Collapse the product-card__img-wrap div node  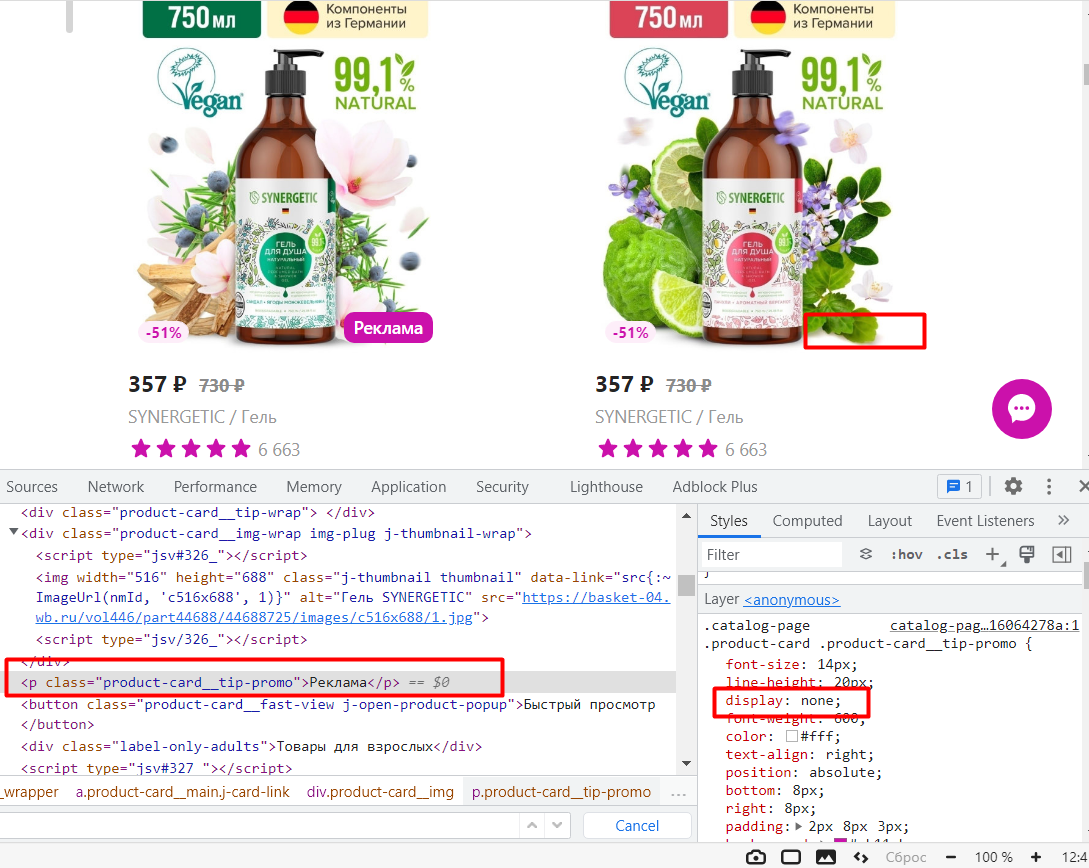[x=13, y=533]
